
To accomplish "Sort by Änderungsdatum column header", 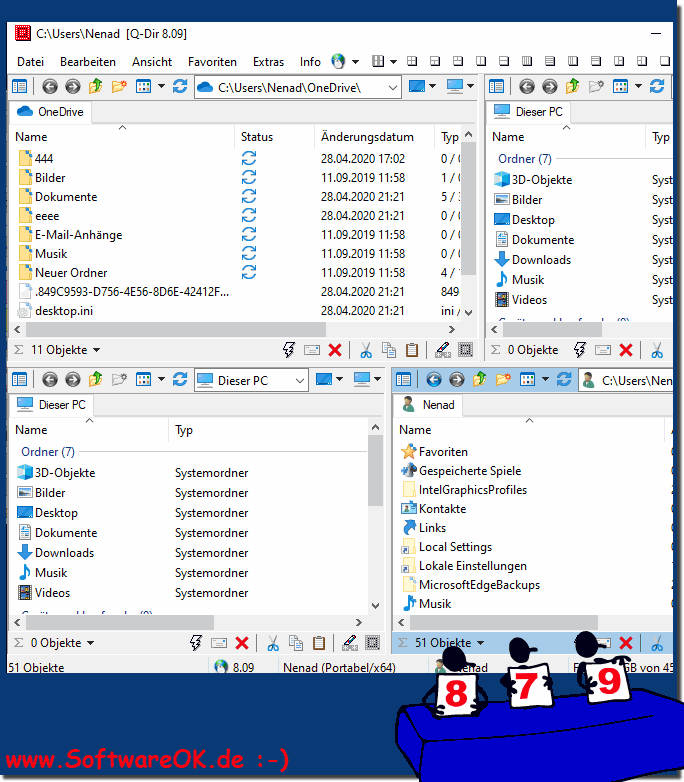I will [367, 137].
